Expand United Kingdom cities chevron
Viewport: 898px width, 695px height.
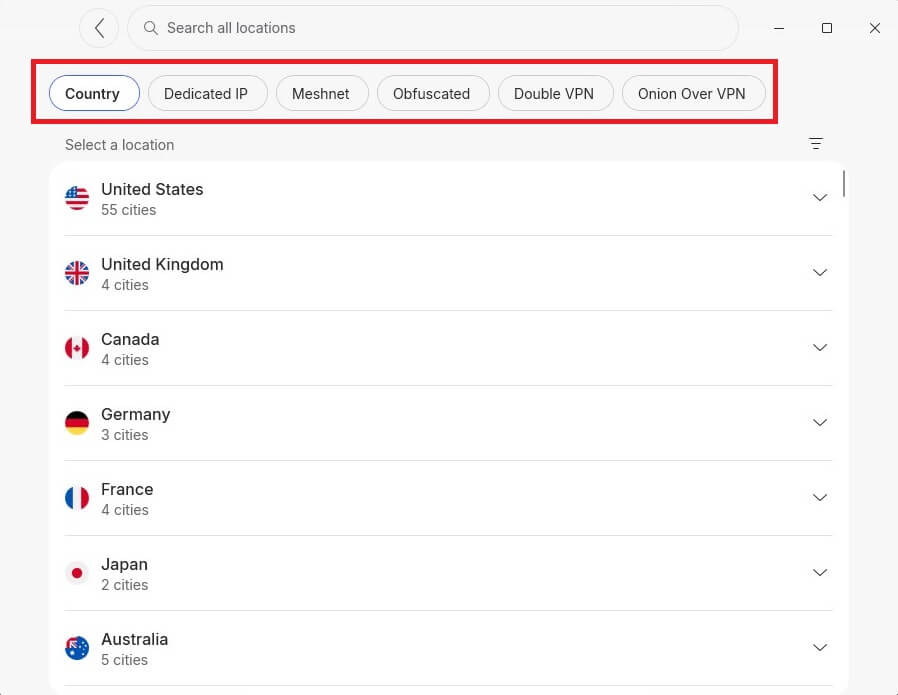[820, 273]
